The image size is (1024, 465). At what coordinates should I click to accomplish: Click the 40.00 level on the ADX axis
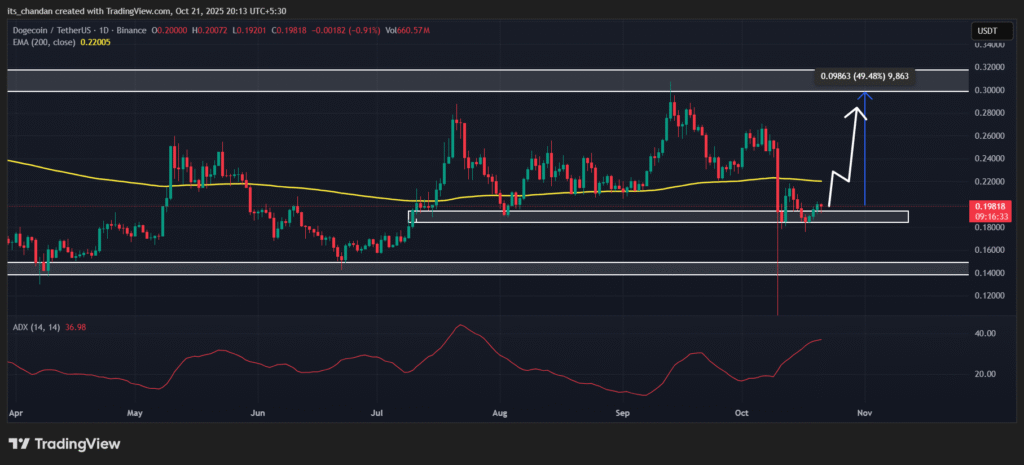pyautogui.click(x=983, y=334)
